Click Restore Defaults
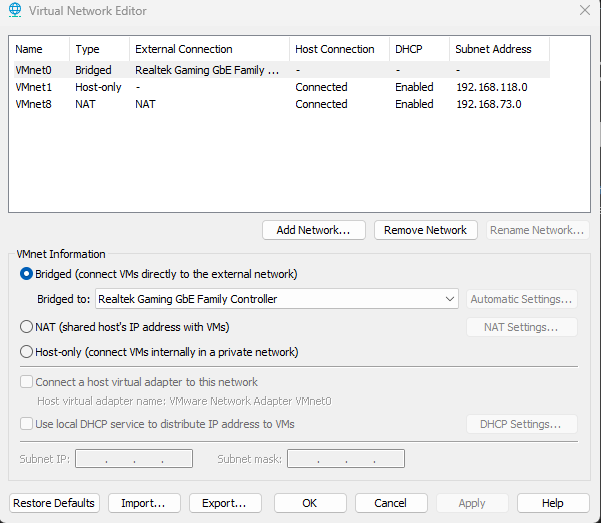Viewport: 601px width, 523px height. [x=54, y=503]
